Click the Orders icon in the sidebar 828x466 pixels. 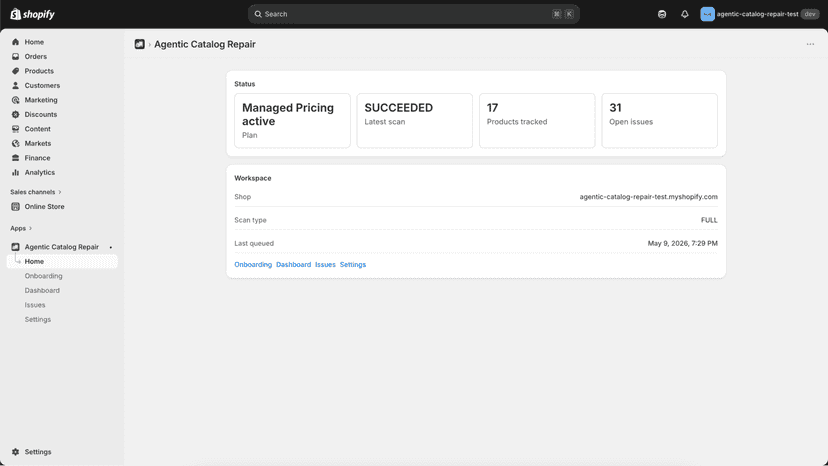tap(15, 57)
